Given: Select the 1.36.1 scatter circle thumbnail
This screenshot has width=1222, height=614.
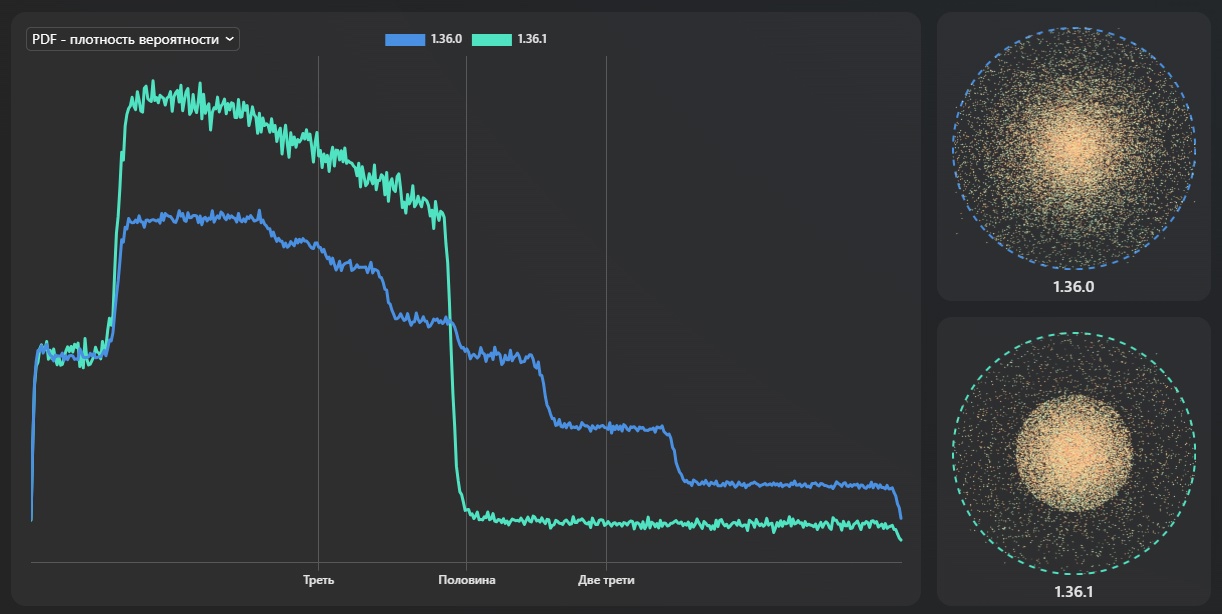Looking at the screenshot, I should (1074, 453).
